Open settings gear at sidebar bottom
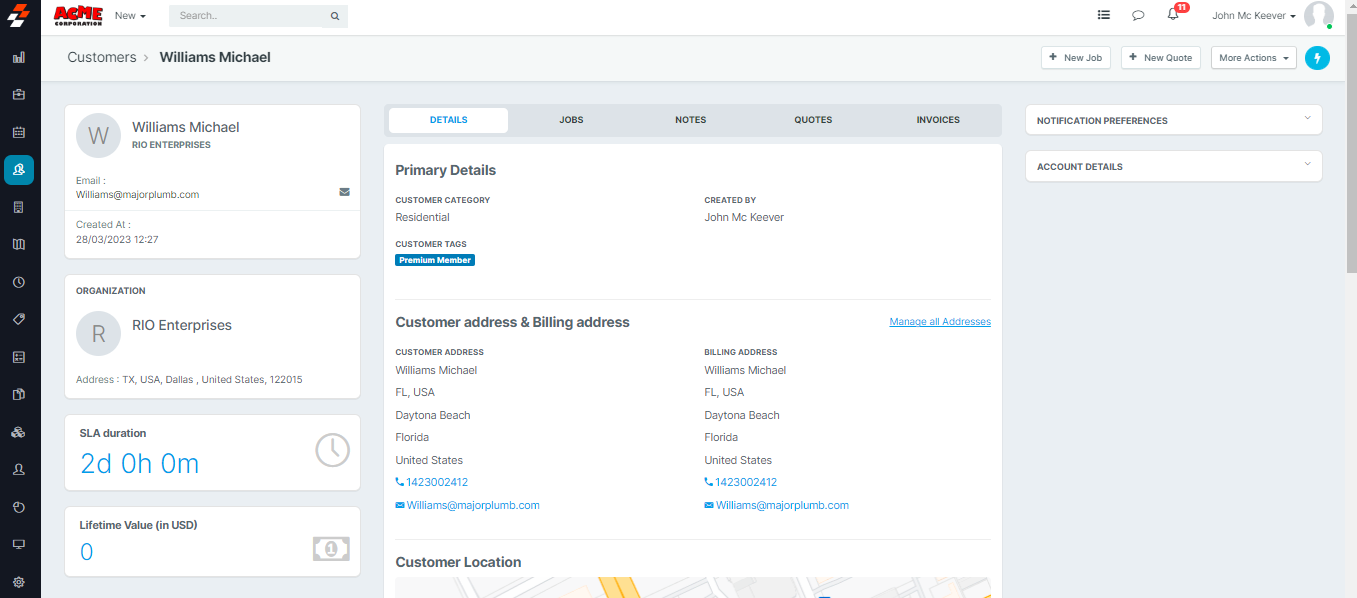The height and width of the screenshot is (598, 1357). pyautogui.click(x=19, y=582)
